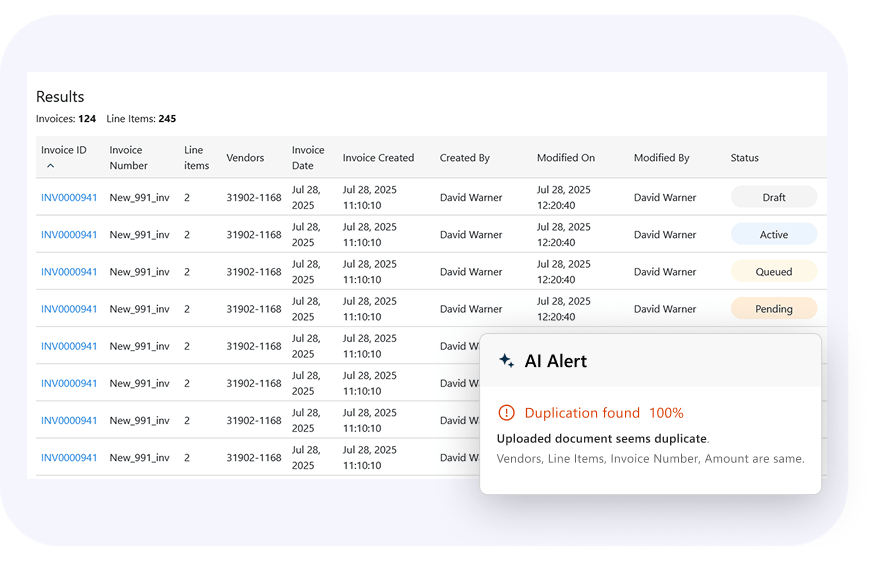The image size is (873, 561).
Task: Click the Active status badge
Action: pos(773,235)
